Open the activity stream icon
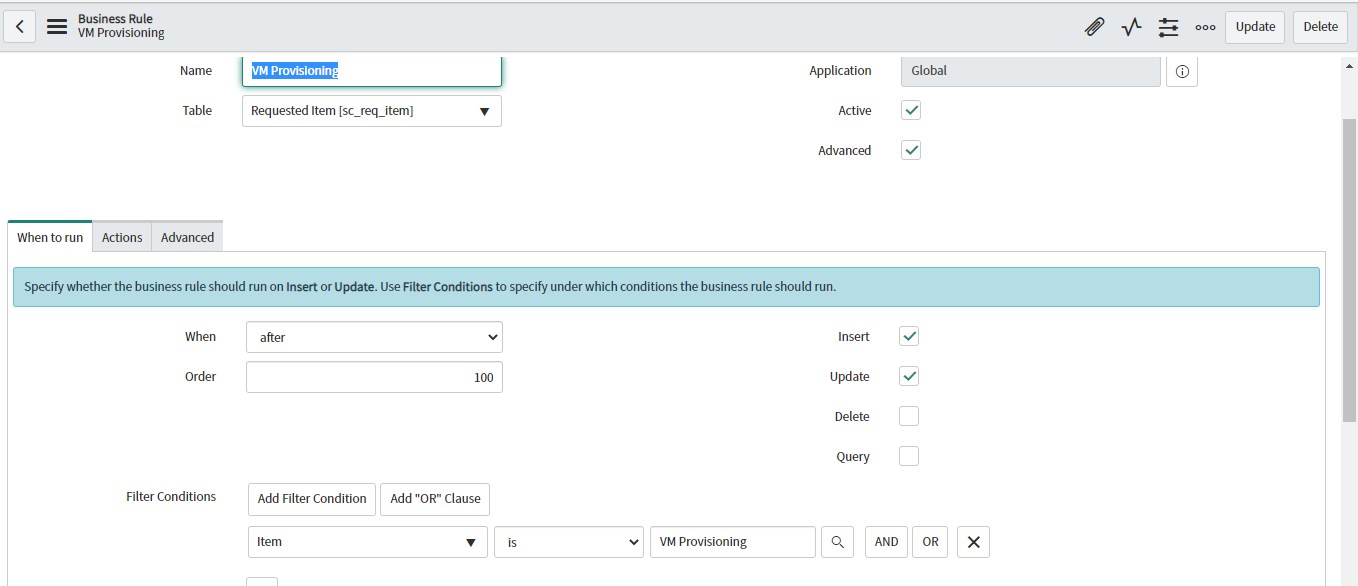Screen dimensions: 1358x586 pos(1131,27)
